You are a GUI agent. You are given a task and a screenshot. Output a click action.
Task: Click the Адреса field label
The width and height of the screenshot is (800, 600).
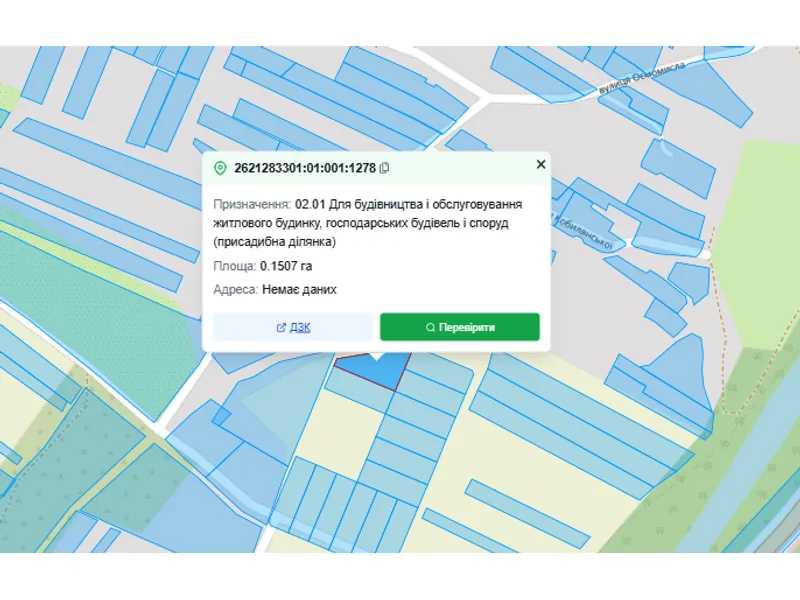236,289
